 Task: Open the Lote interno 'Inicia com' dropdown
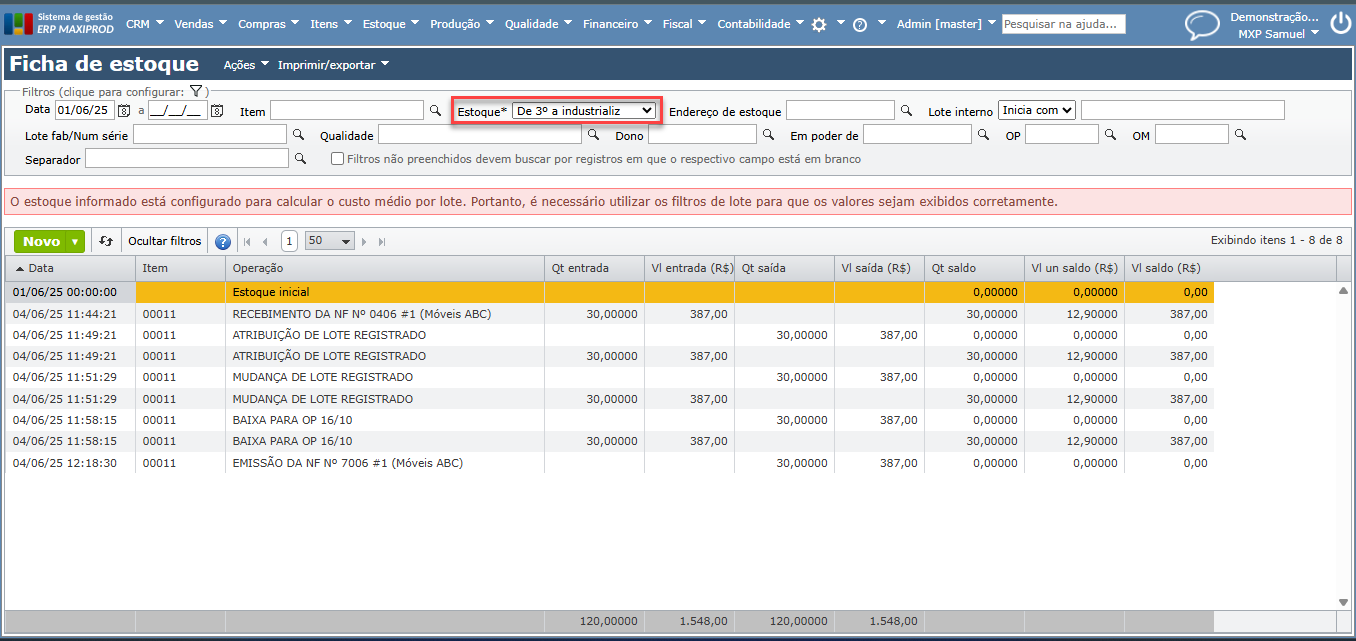pyautogui.click(x=1036, y=110)
